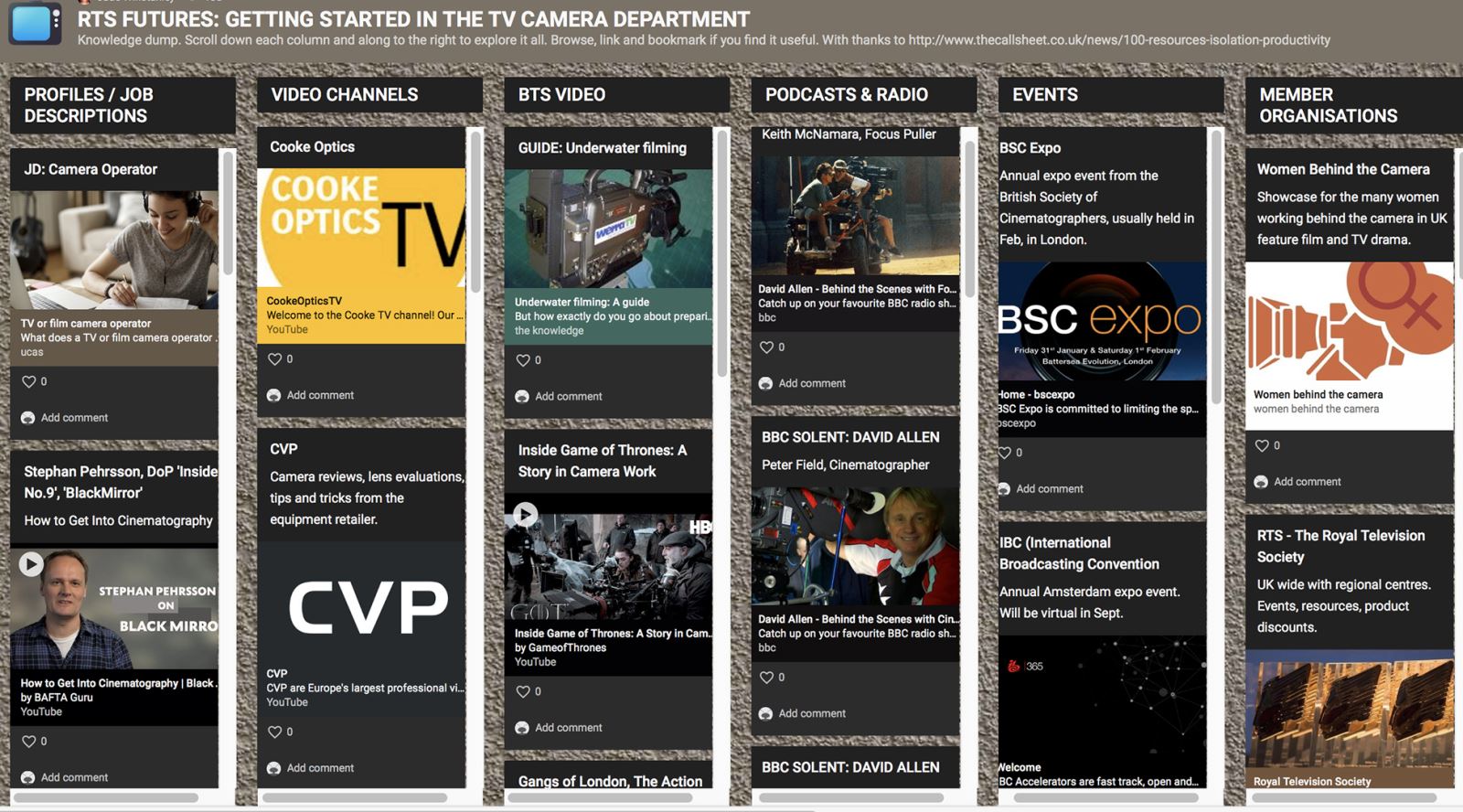Click the Video Channels column vertical scrollbar
Viewport: 1463px width, 812px height.
pos(475,210)
